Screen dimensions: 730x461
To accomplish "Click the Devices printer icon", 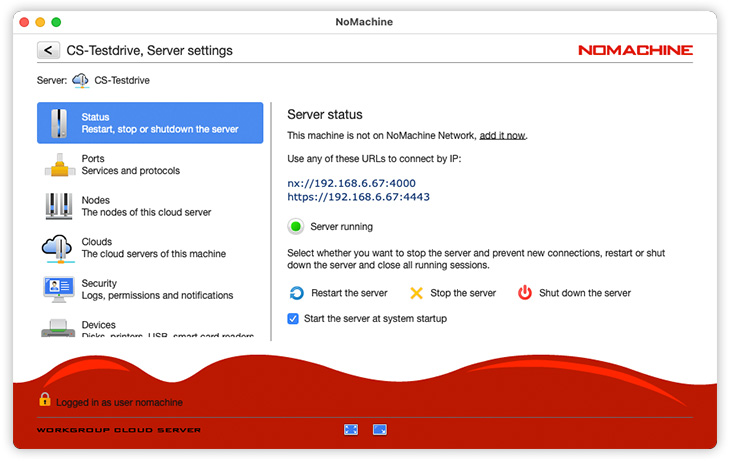I will point(60,329).
